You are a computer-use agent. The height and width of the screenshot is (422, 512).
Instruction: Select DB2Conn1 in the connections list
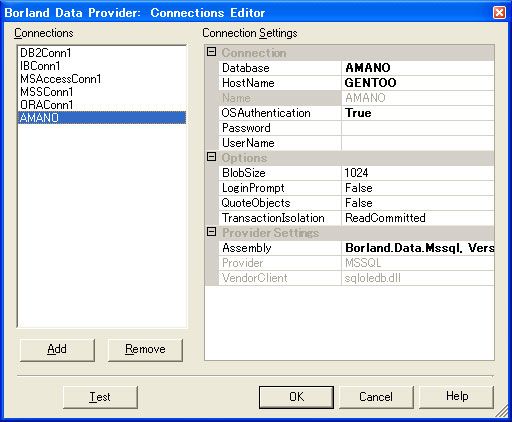click(102, 53)
